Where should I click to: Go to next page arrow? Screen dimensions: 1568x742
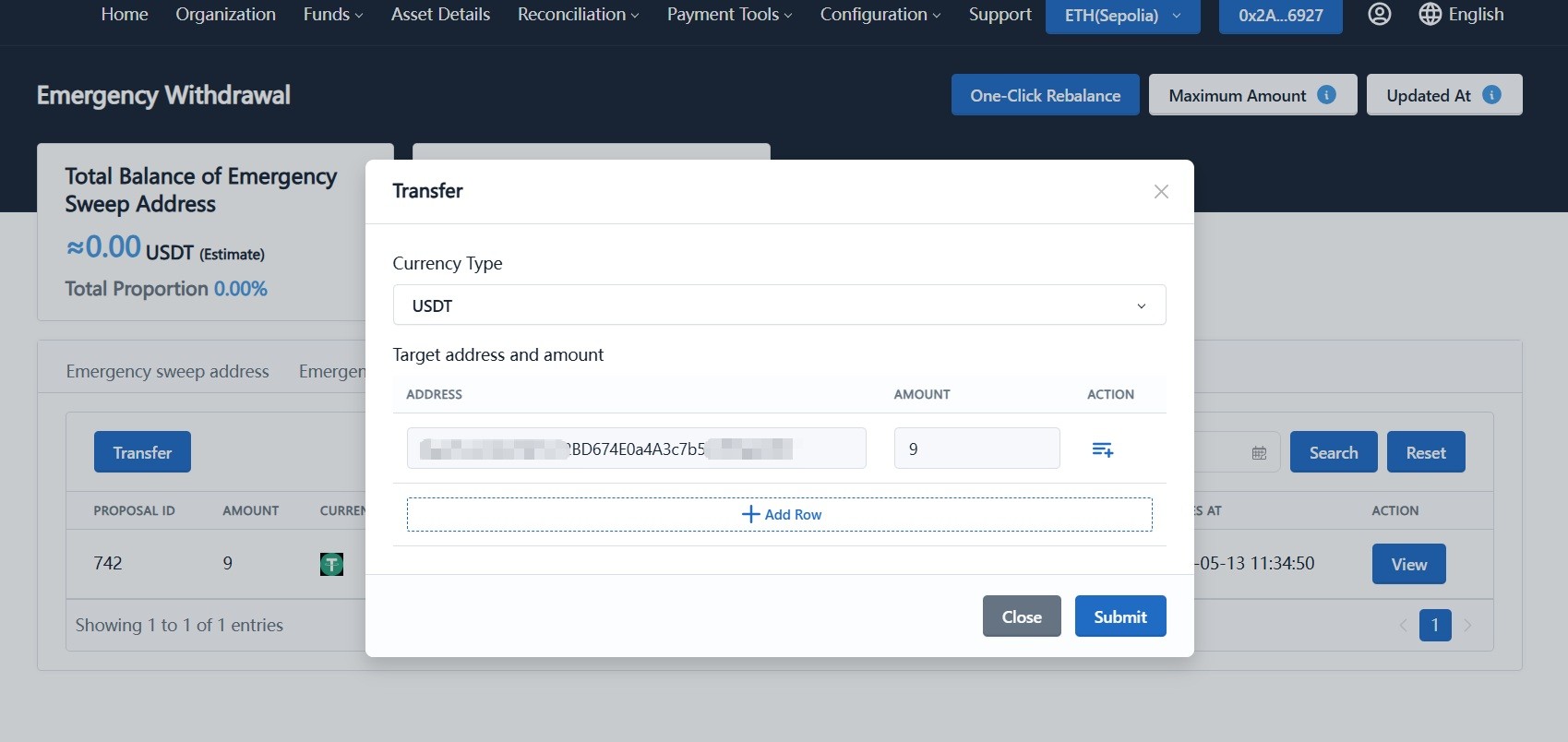1467,626
